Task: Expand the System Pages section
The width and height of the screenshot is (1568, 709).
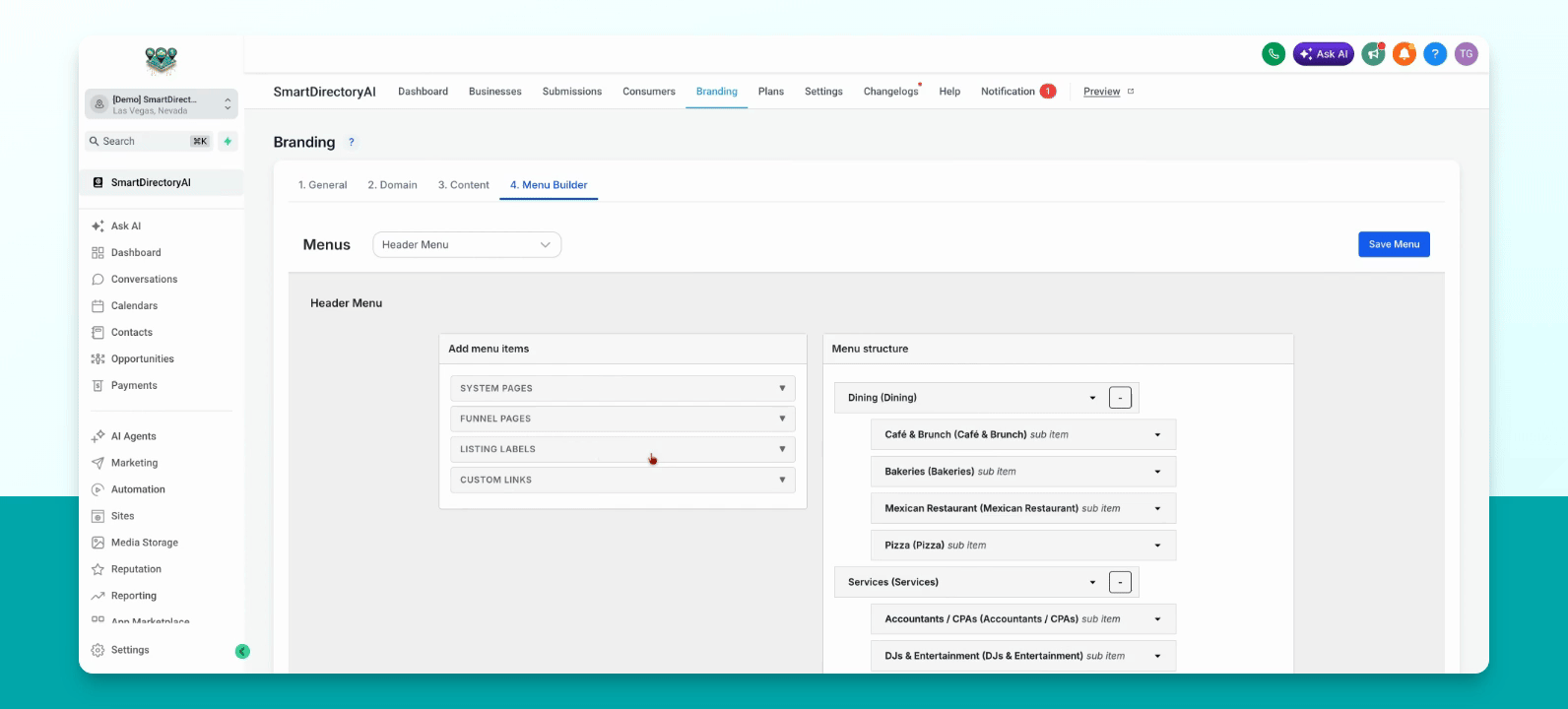Action: pyautogui.click(x=622, y=388)
